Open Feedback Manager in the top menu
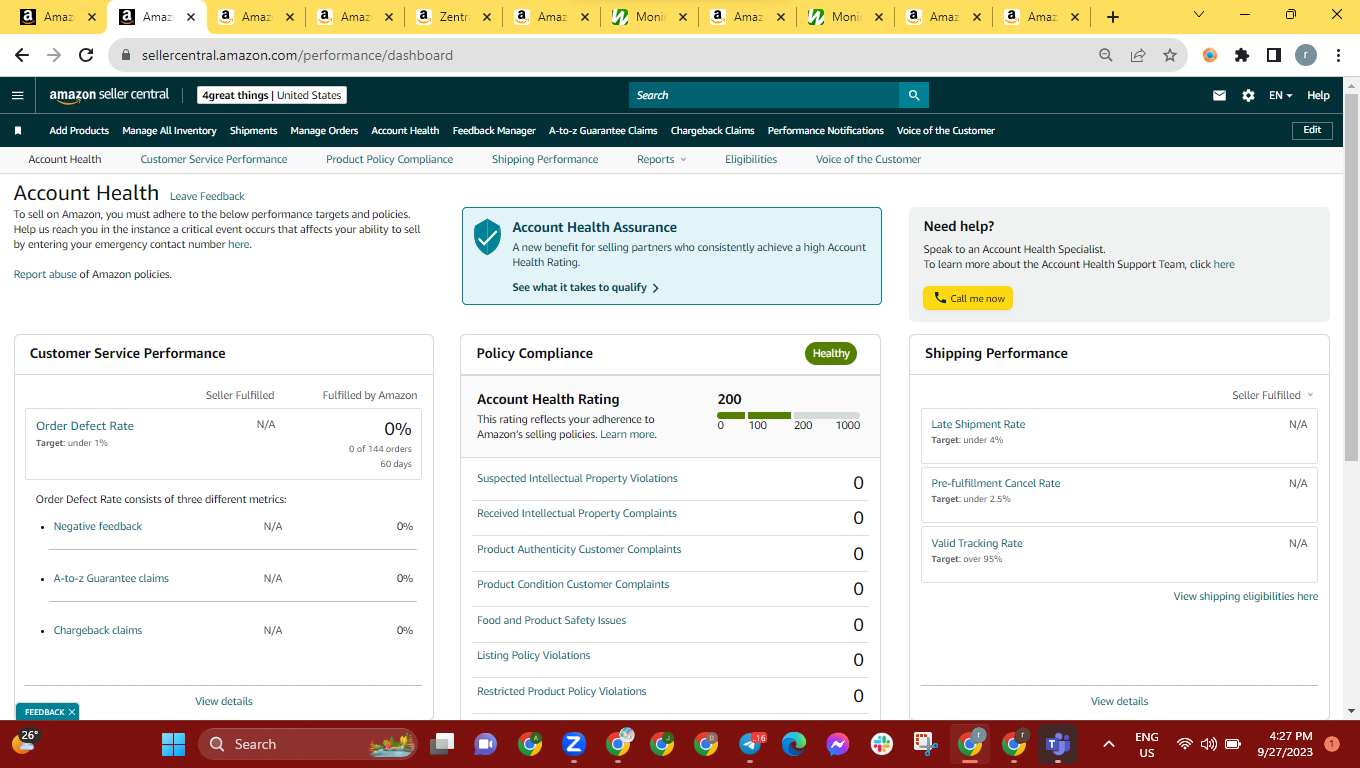 pos(494,131)
